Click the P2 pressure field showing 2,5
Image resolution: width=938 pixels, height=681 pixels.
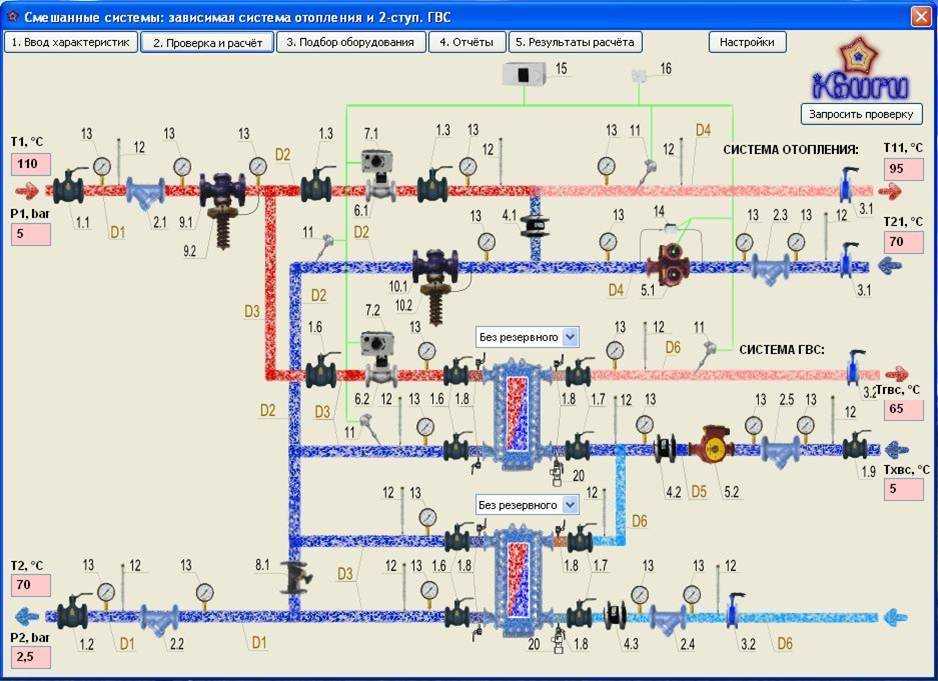pos(31,657)
